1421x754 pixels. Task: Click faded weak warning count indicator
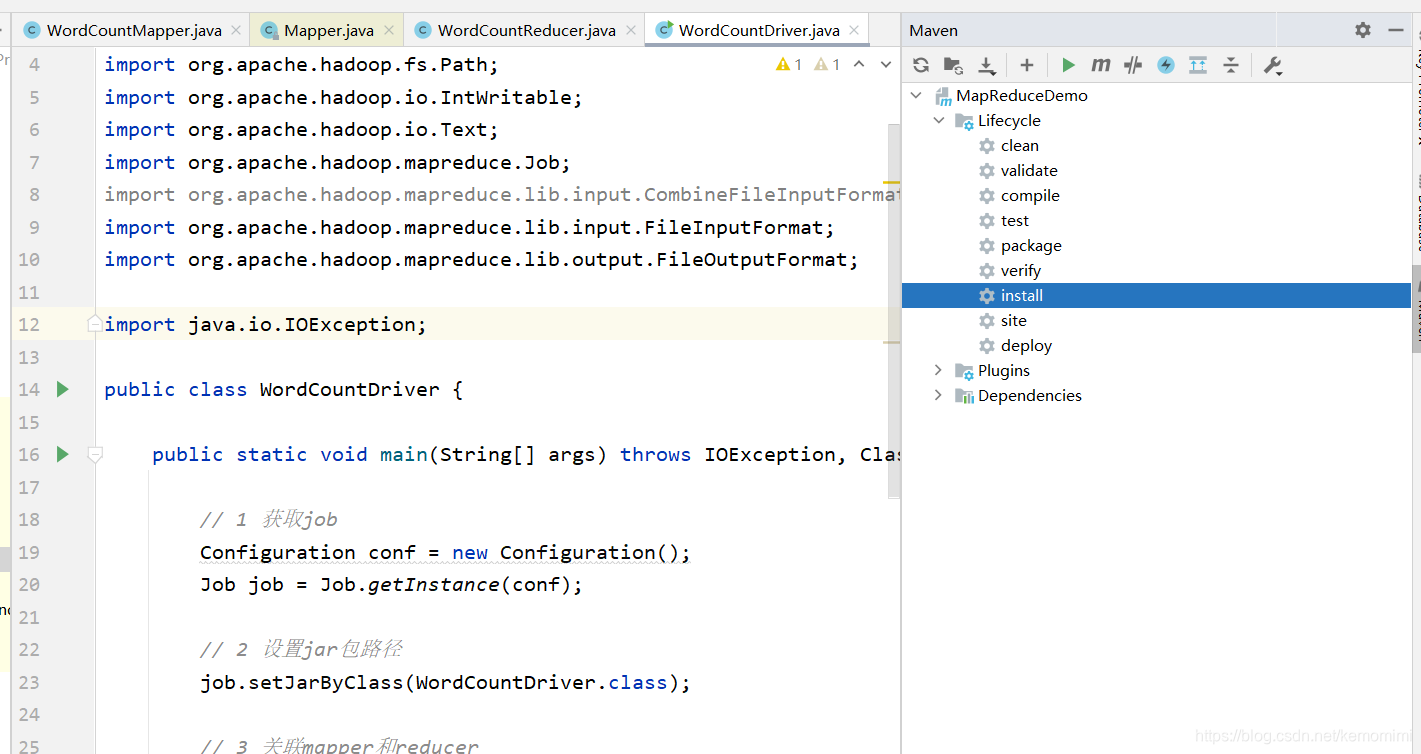point(827,64)
